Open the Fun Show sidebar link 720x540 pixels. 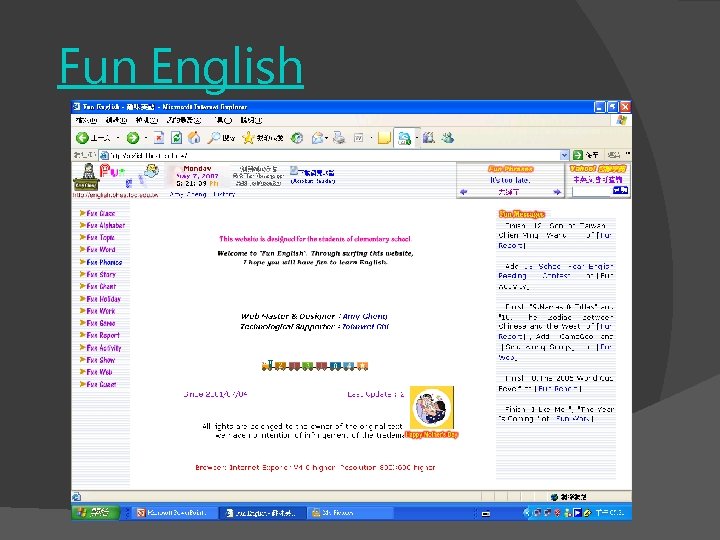(101, 360)
